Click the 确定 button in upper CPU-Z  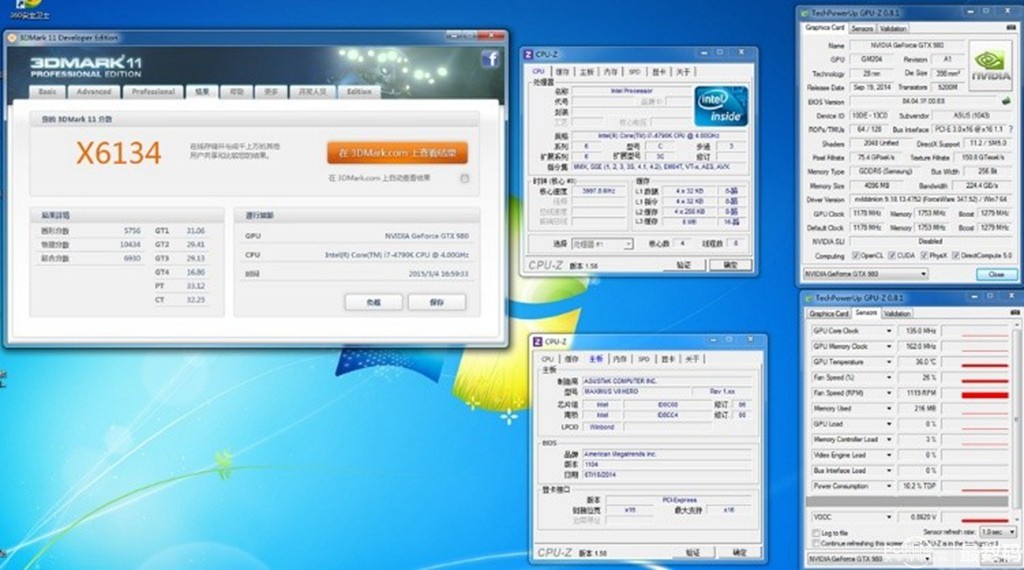[730, 265]
